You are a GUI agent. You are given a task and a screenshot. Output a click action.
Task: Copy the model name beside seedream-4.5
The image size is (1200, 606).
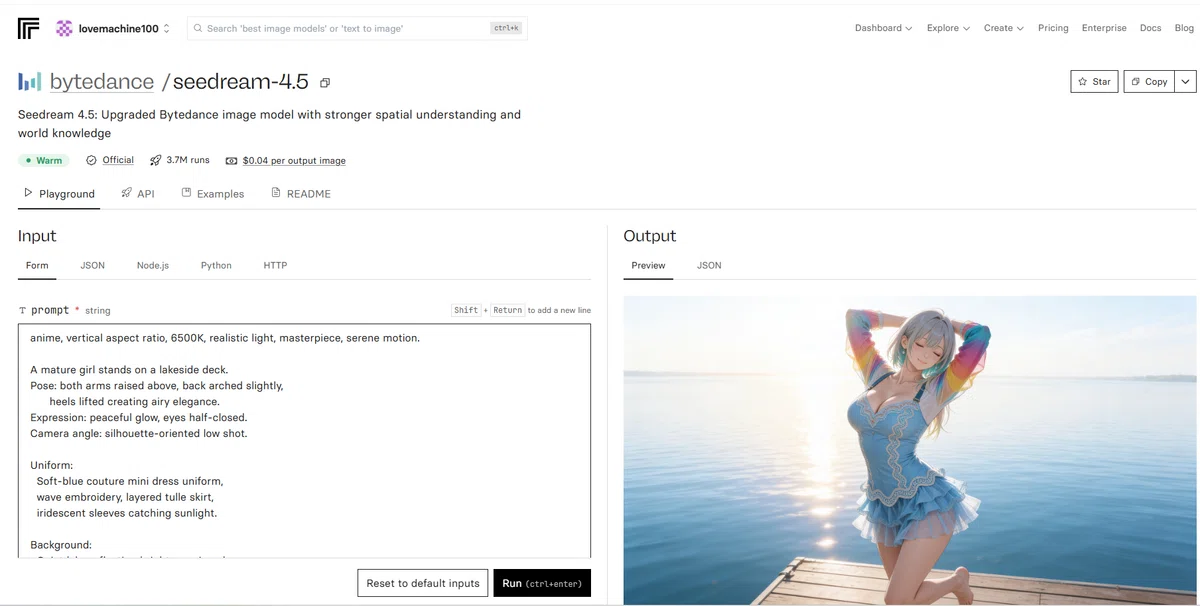(x=325, y=83)
